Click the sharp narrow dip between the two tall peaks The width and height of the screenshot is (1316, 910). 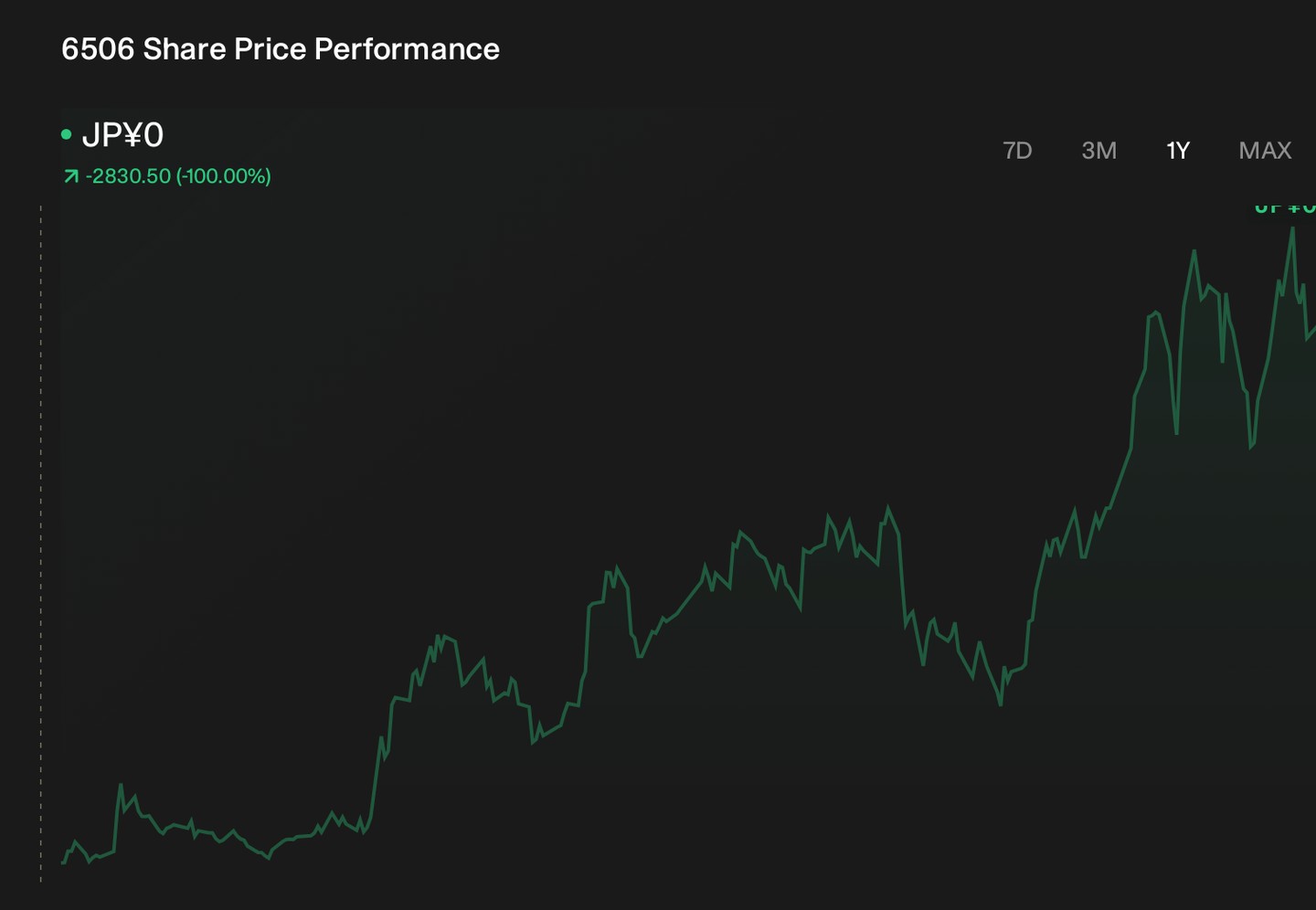coord(1223,361)
